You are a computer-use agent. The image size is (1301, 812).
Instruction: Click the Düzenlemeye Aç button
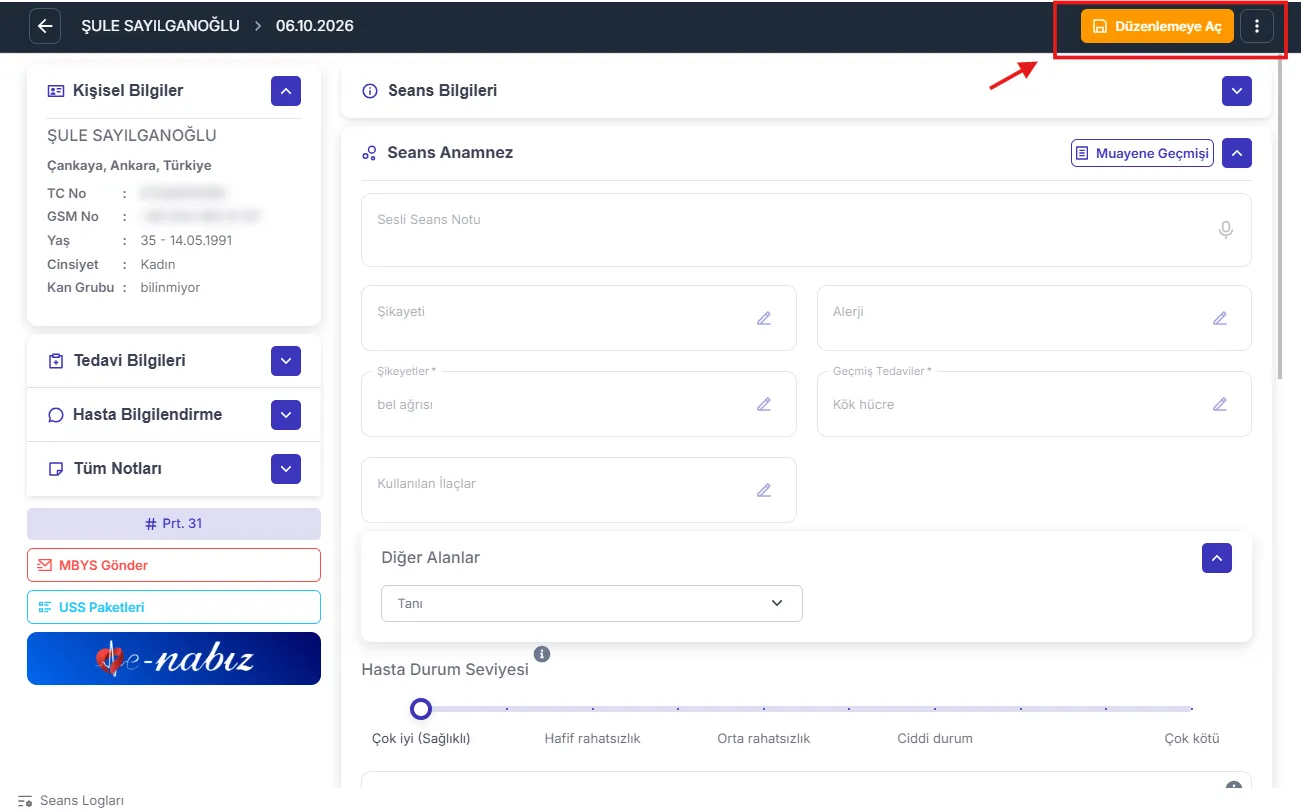tap(1158, 26)
